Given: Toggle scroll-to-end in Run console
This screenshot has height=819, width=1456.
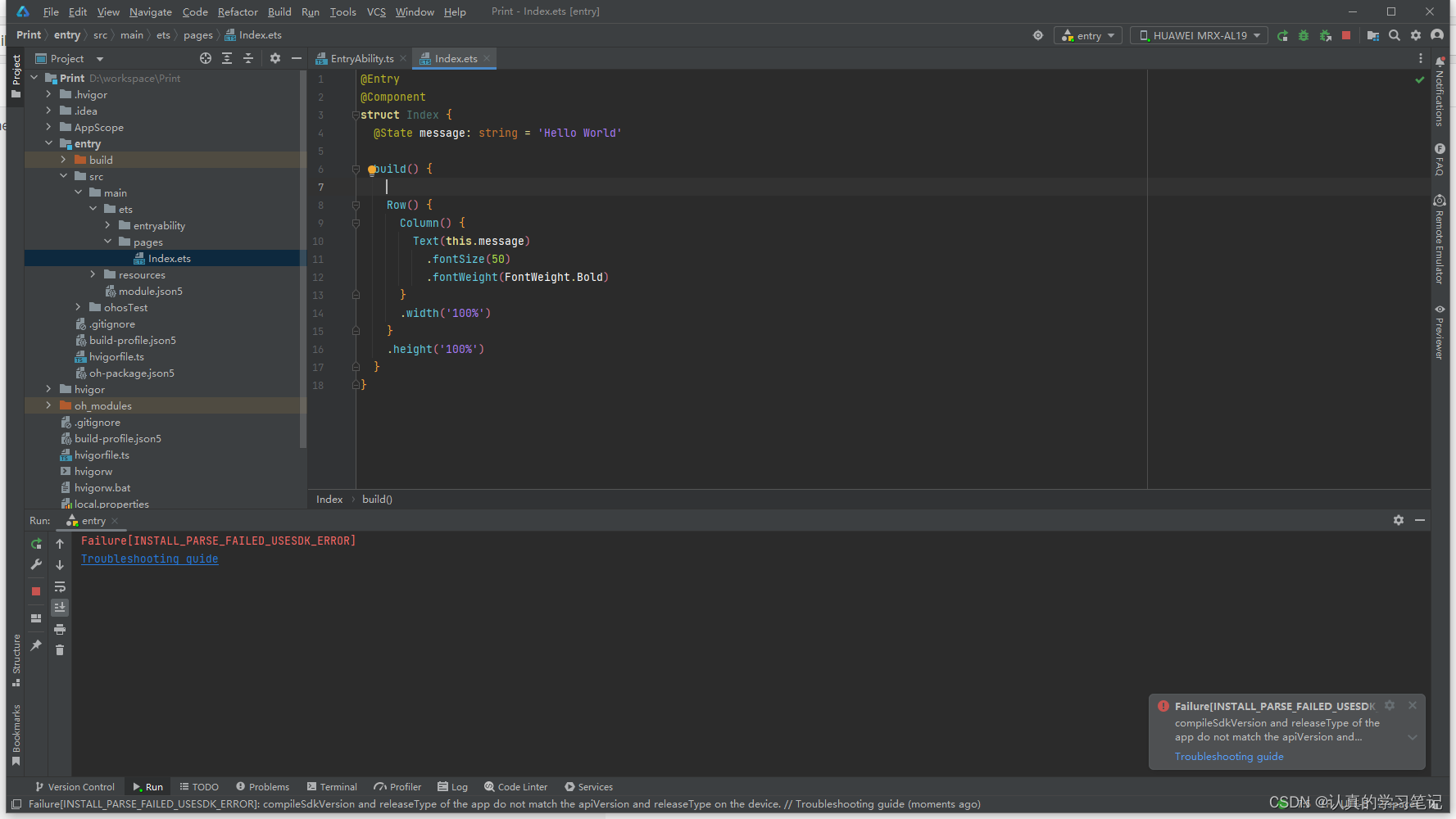Looking at the screenshot, I should click(59, 607).
